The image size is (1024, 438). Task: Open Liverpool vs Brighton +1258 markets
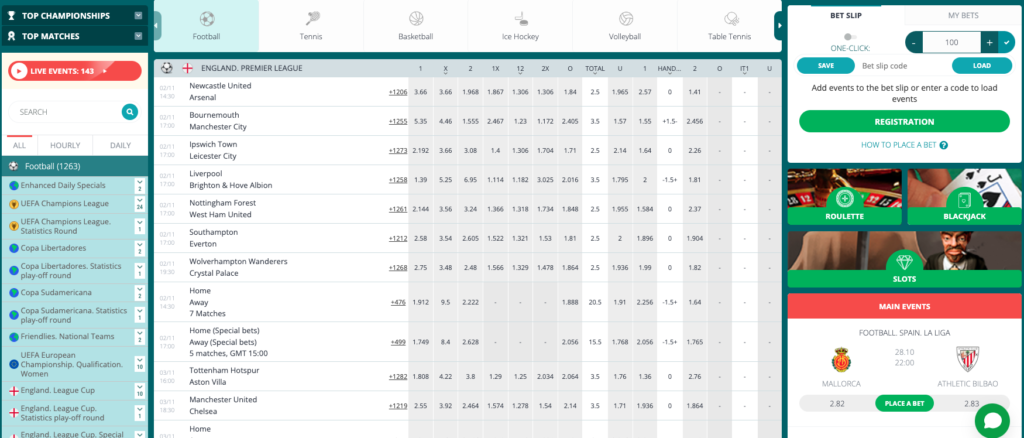(x=398, y=180)
